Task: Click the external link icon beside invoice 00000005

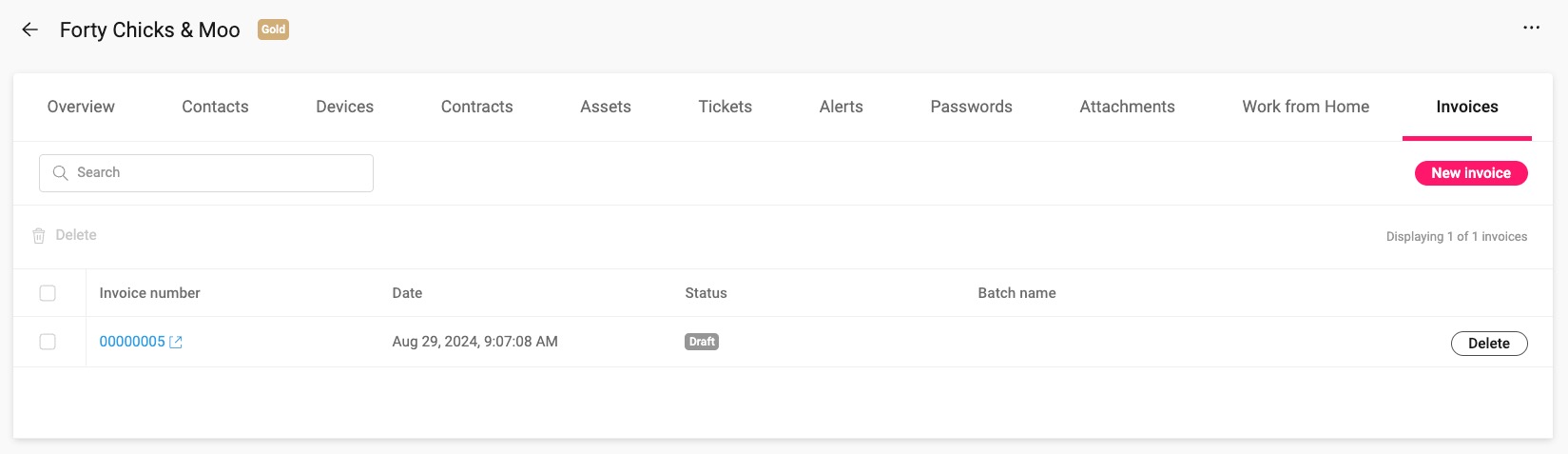Action: point(176,343)
